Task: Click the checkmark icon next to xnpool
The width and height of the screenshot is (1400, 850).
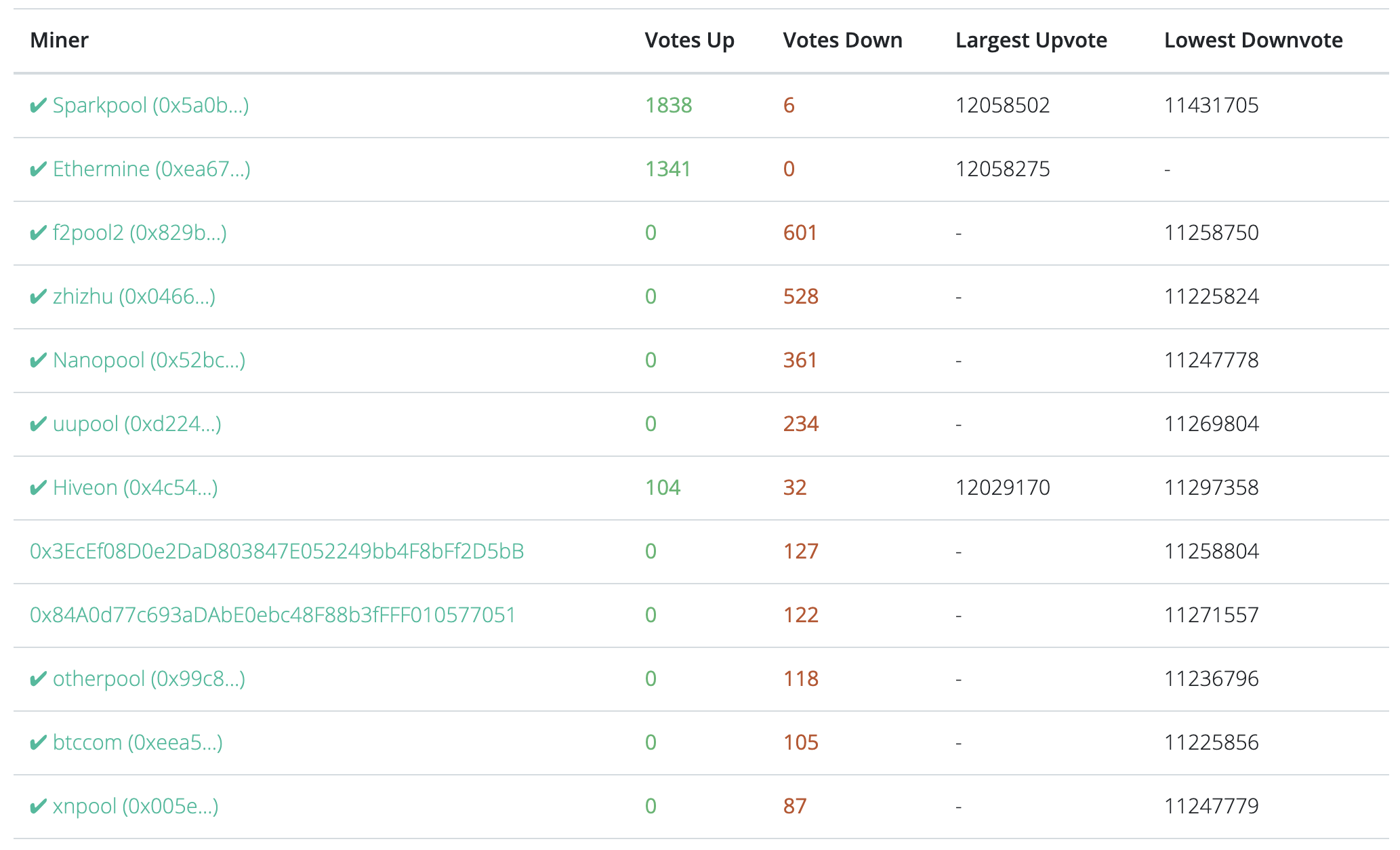Action: (x=39, y=807)
